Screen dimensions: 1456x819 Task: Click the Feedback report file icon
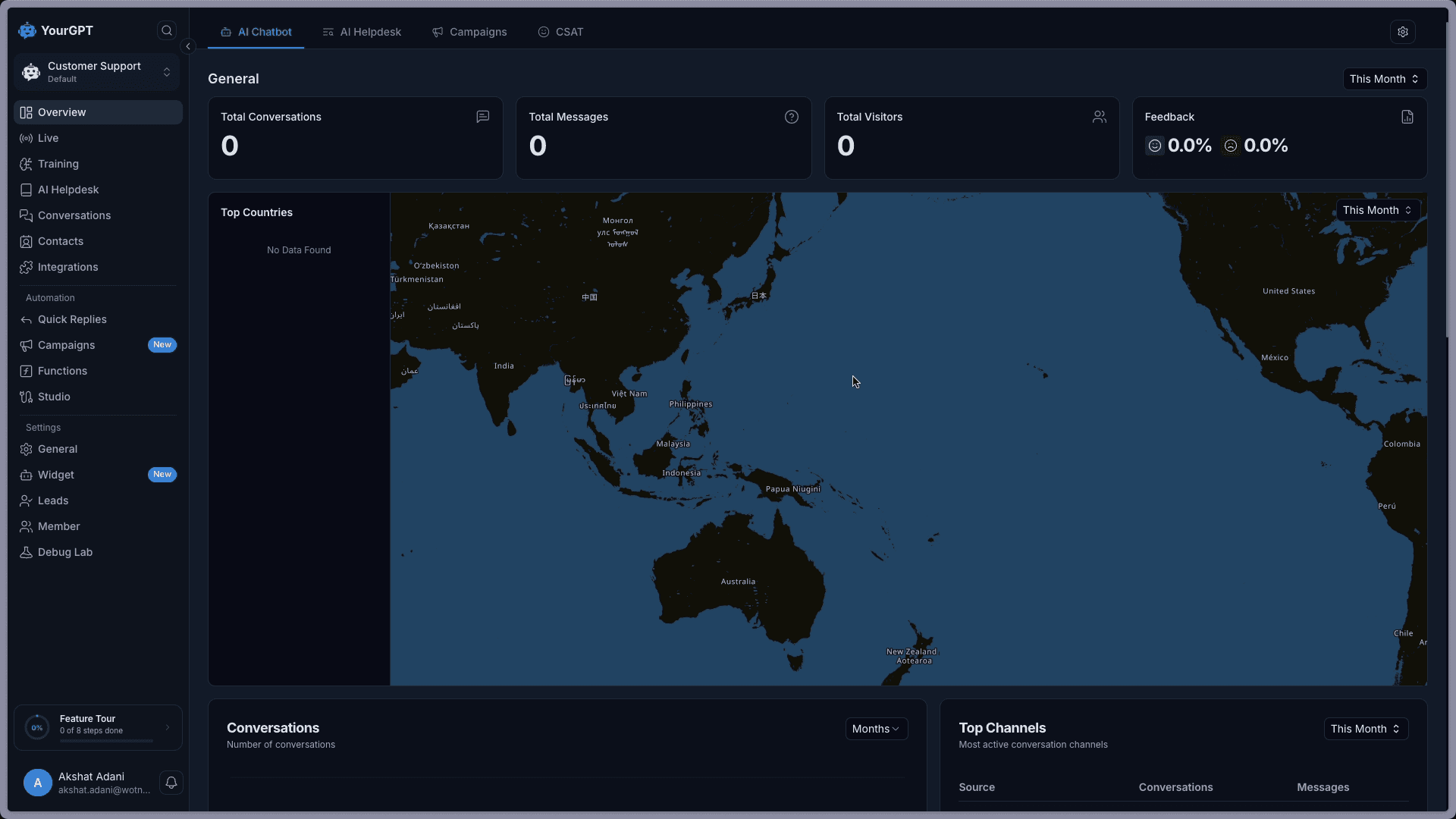[x=1407, y=117]
